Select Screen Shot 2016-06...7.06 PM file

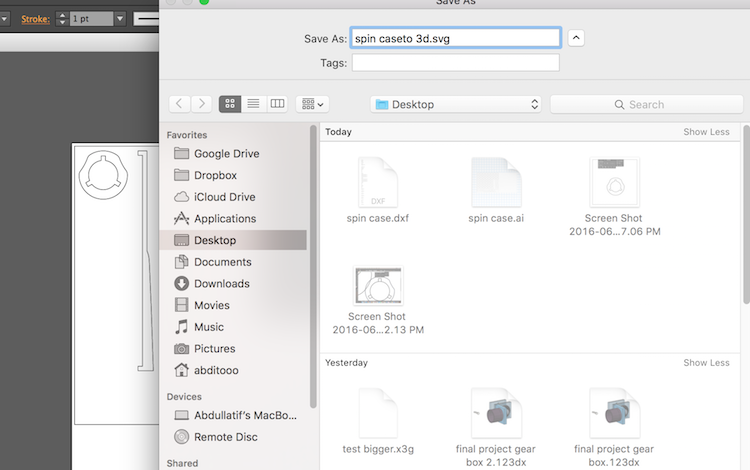pos(615,197)
